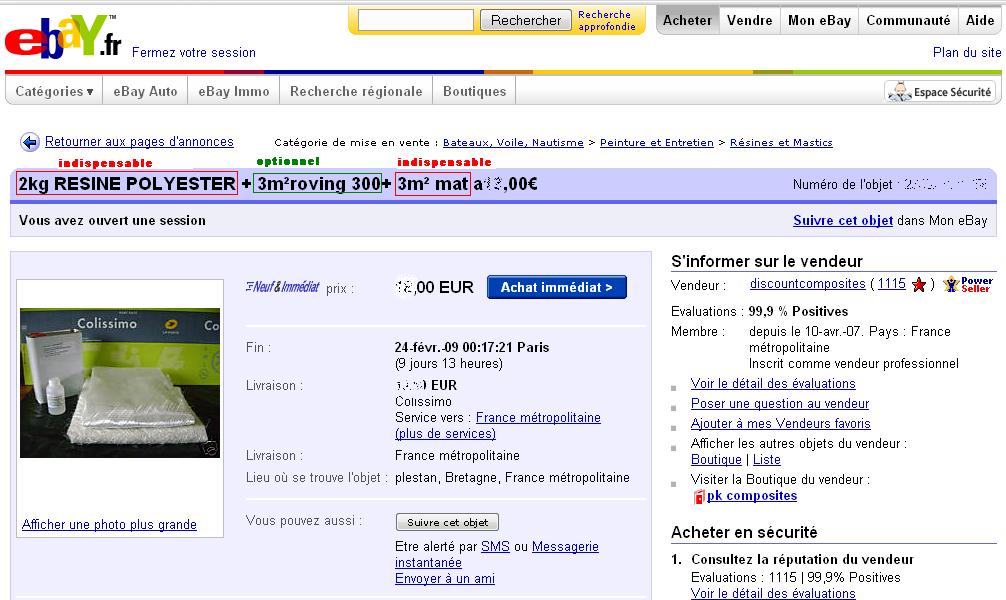Select end date 24-févr.-09 00:17:21 Paris
This screenshot has width=1006, height=600.
click(472, 347)
